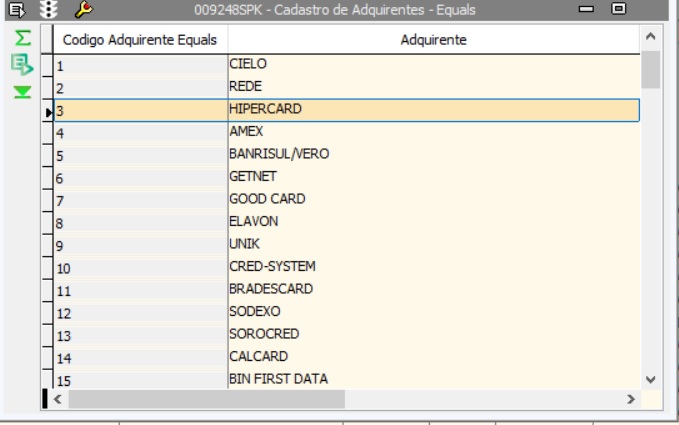Select the CIELO acquirer row
This screenshot has height=425, width=679.
(433, 64)
